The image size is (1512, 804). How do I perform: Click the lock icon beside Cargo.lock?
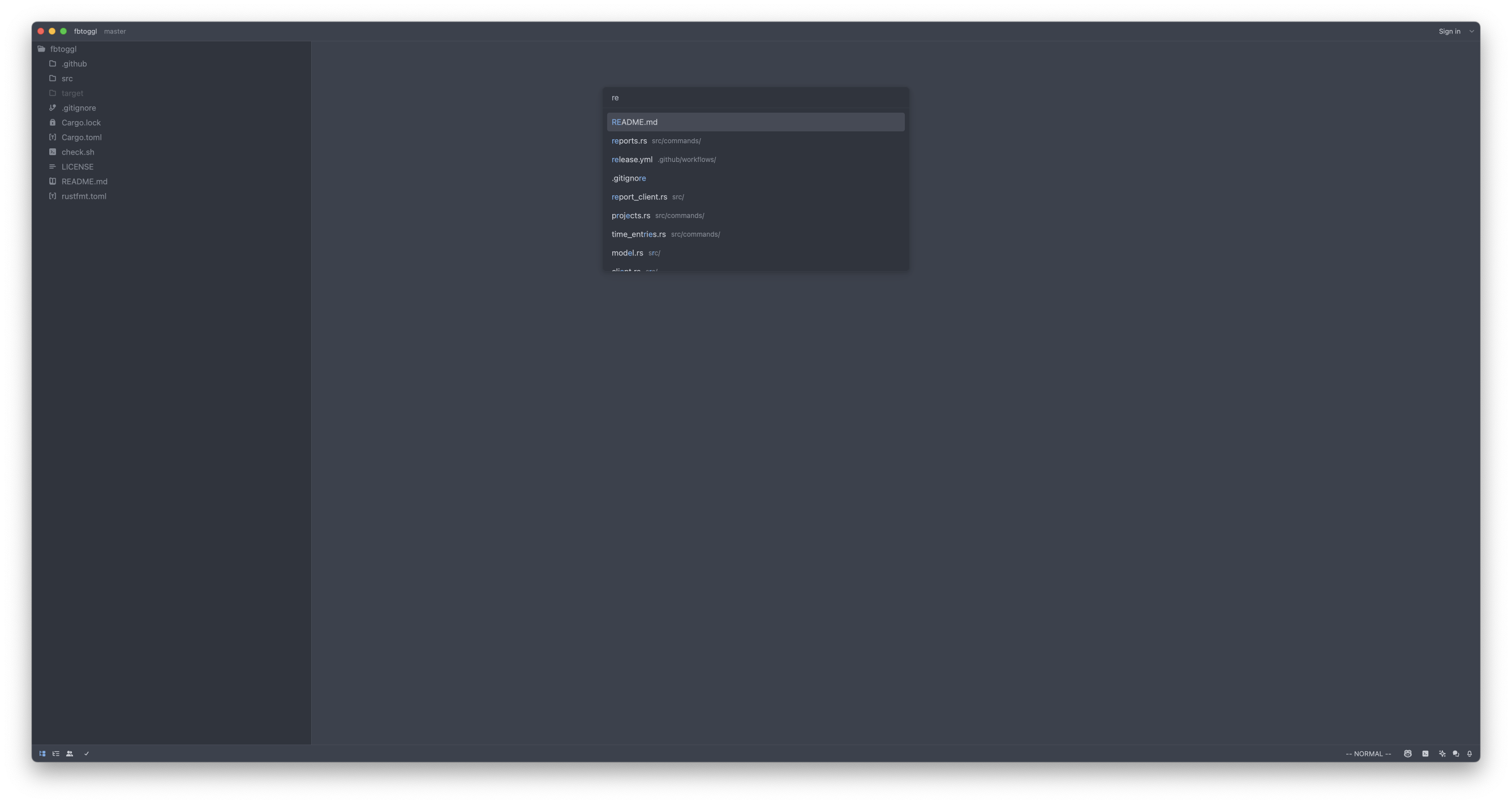pos(52,122)
